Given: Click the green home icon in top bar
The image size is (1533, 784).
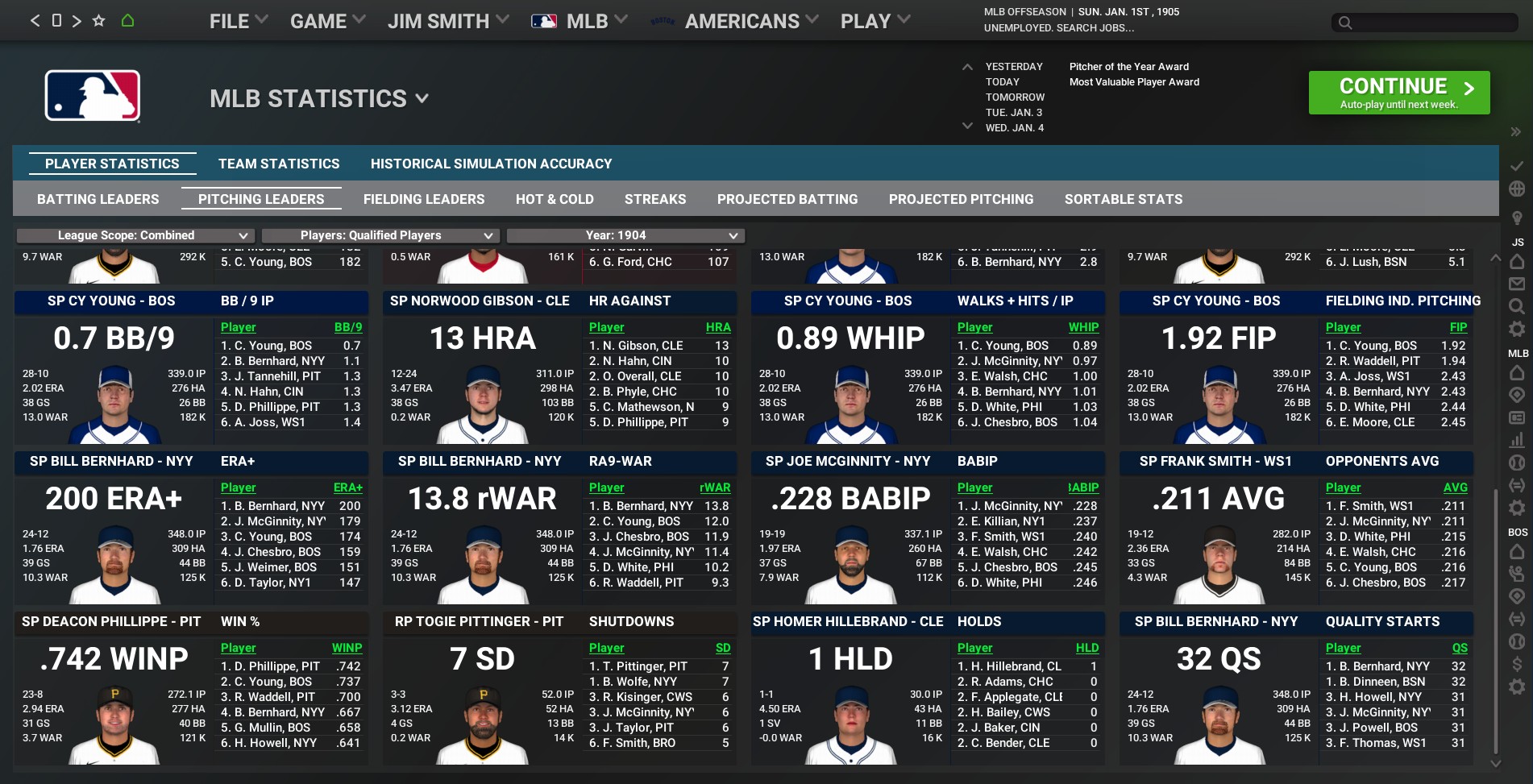Looking at the screenshot, I should point(127,21).
